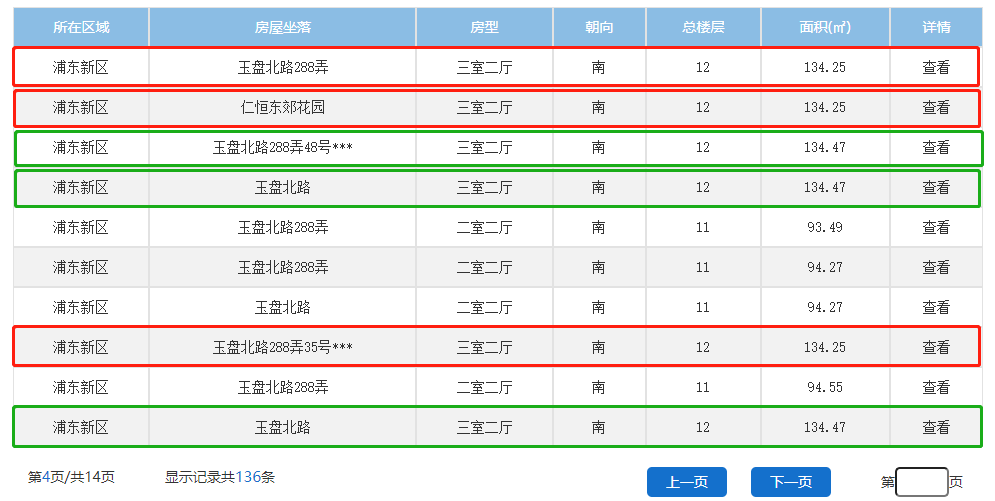Image resolution: width=995 pixels, height=501 pixels.
Task: Select the 房型 column header
Action: (484, 27)
